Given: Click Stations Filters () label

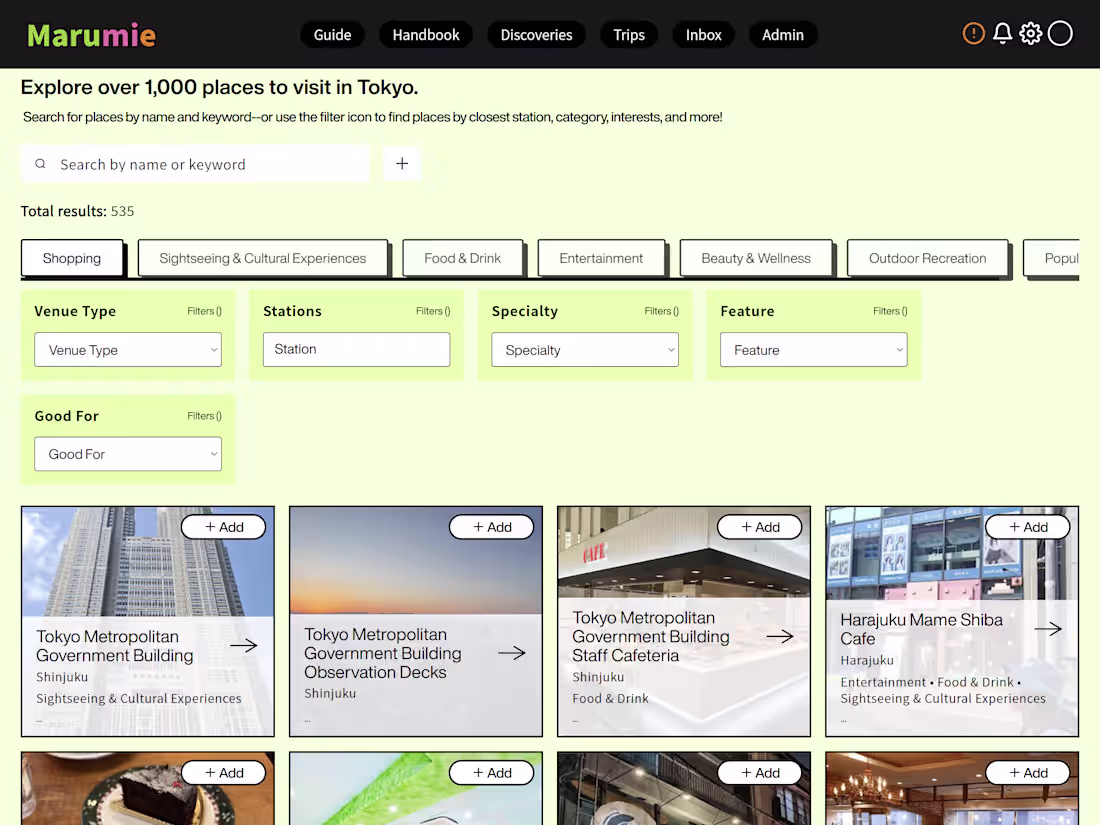Looking at the screenshot, I should [x=433, y=311].
